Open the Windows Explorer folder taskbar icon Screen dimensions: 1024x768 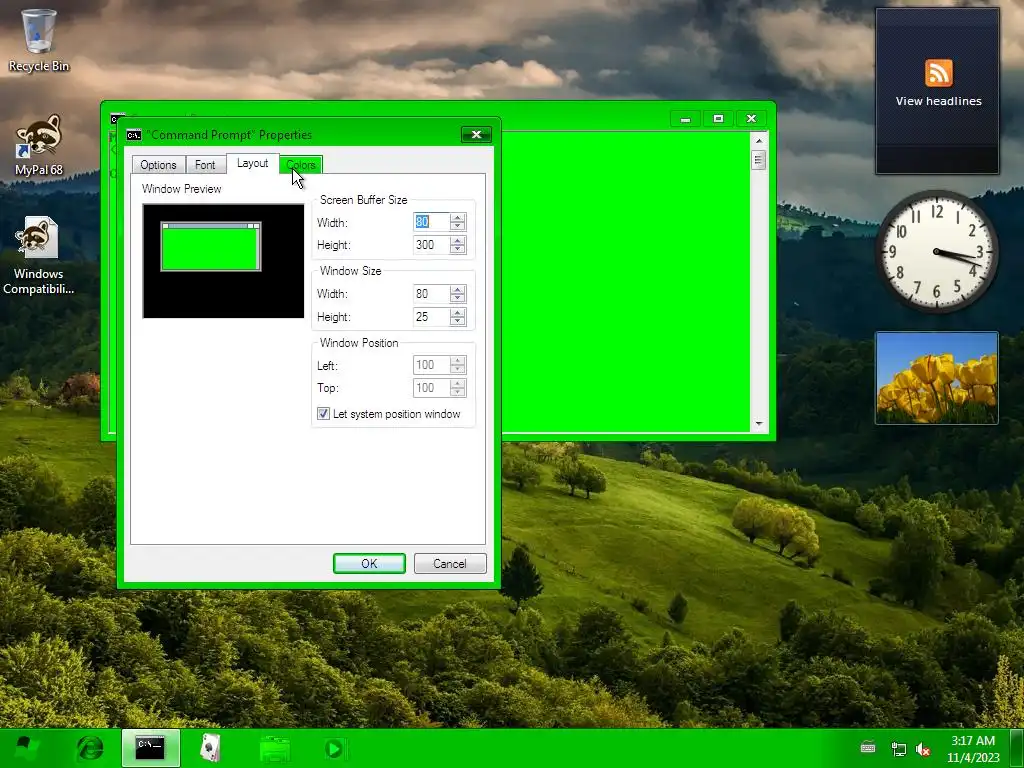[275, 748]
